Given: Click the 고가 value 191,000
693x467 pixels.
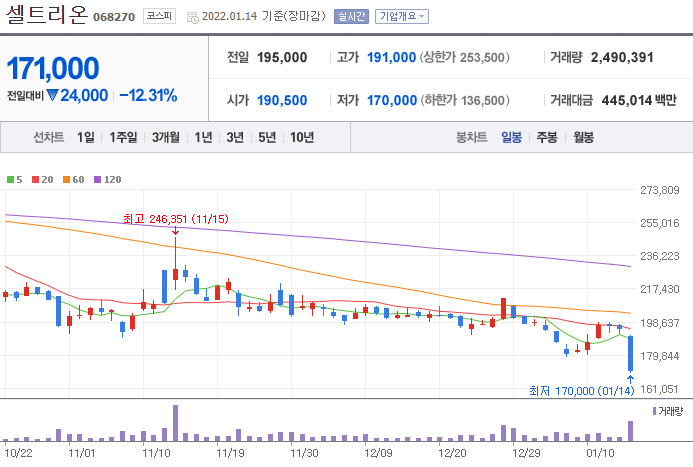Looking at the screenshot, I should pyautogui.click(x=392, y=57).
